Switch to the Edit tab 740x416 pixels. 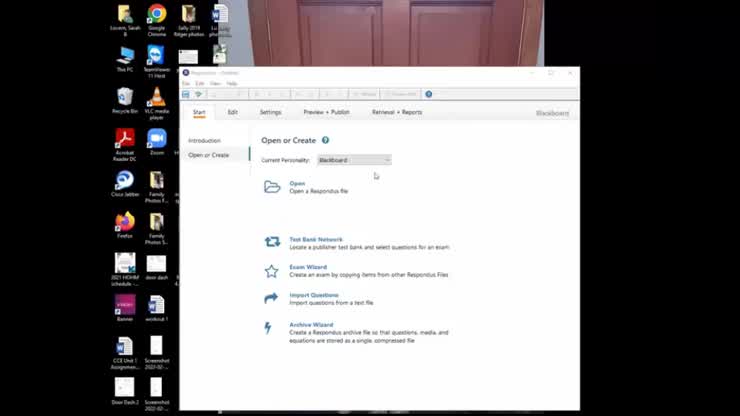233,112
